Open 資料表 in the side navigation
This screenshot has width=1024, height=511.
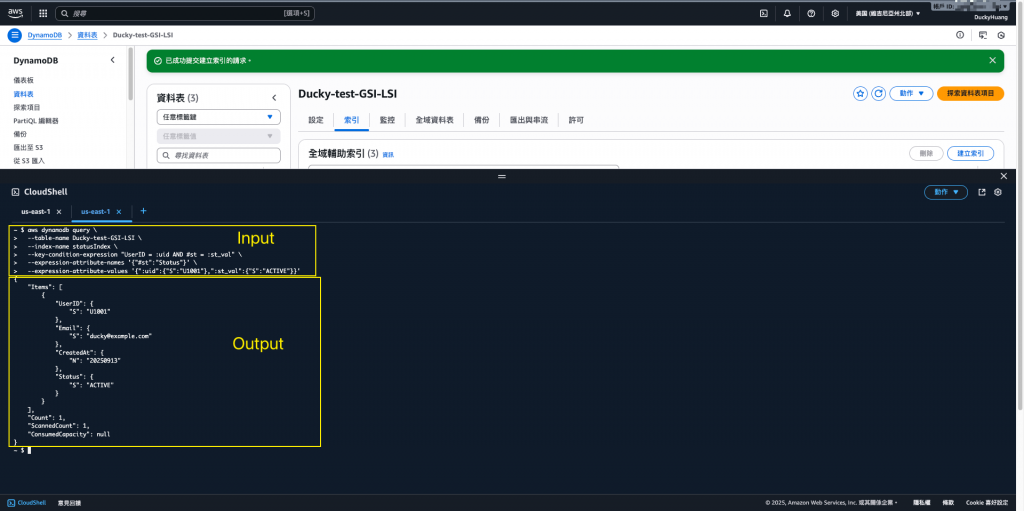coord(24,94)
